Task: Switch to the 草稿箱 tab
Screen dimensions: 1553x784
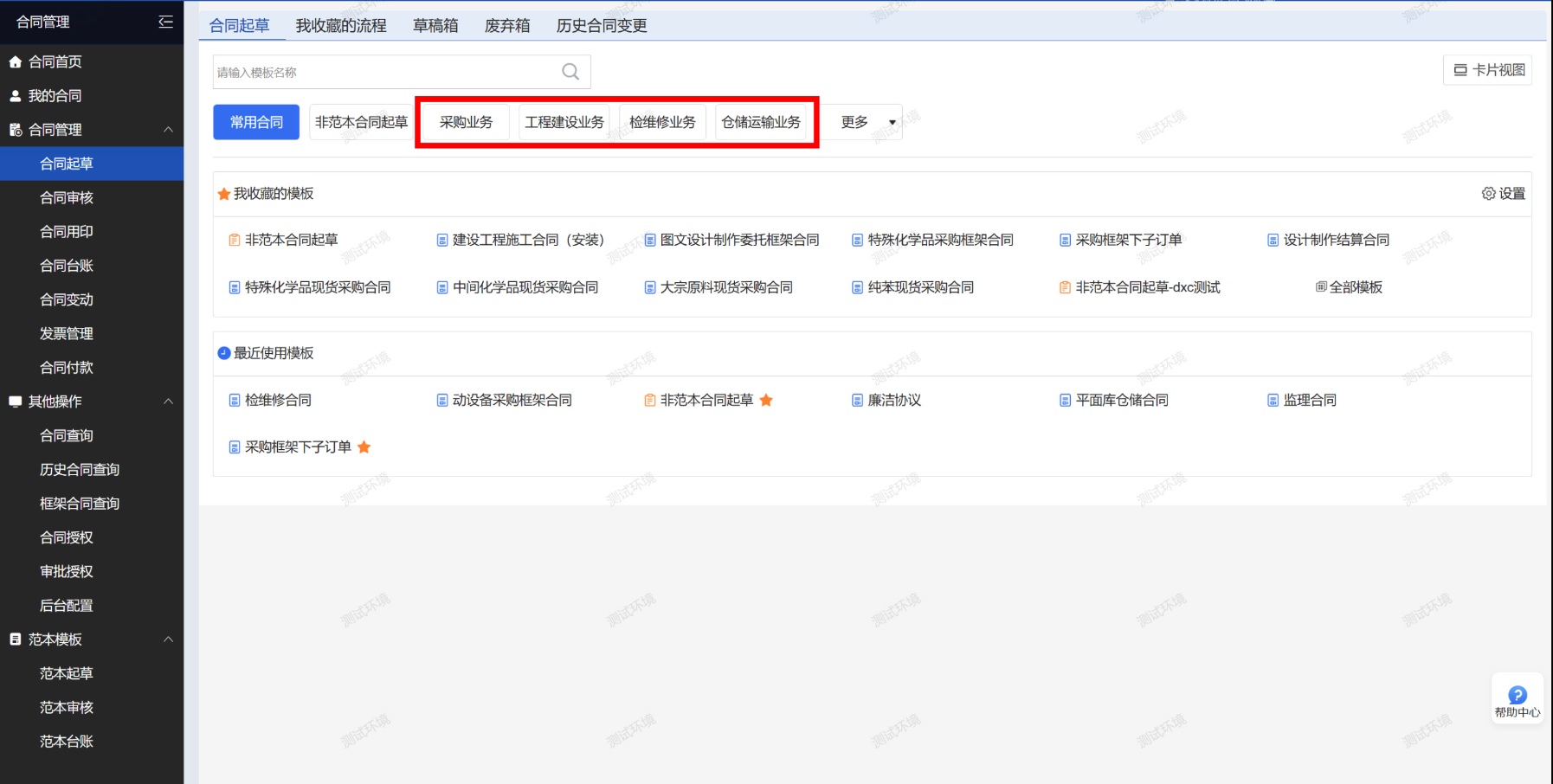Action: coord(435,26)
